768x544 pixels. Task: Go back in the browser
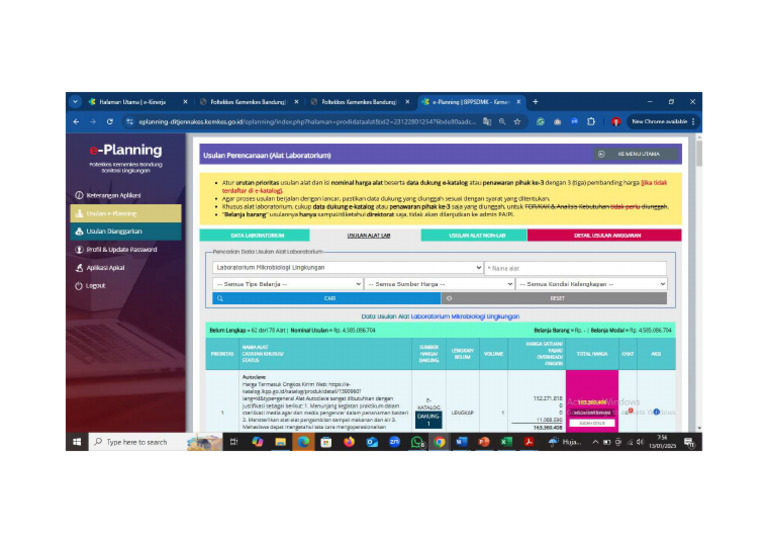(76, 122)
